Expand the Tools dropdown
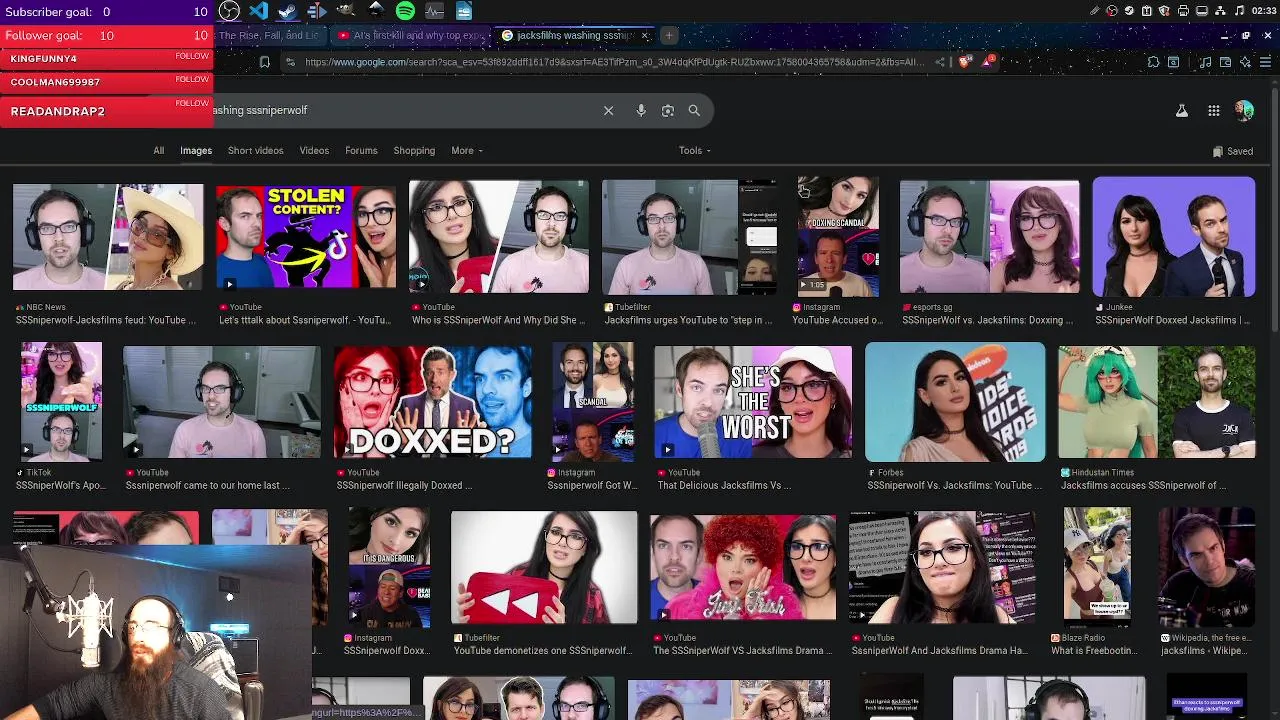1280x720 pixels. (x=695, y=151)
